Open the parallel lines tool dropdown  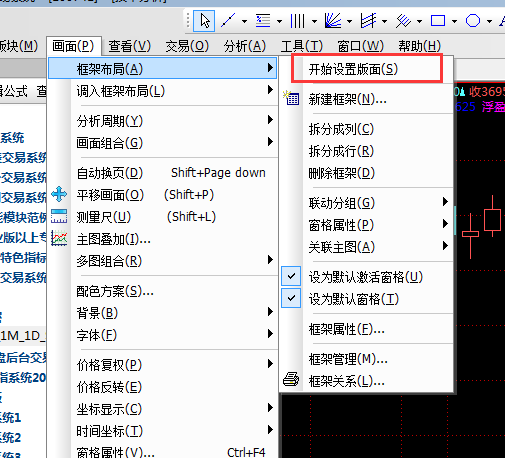419,22
